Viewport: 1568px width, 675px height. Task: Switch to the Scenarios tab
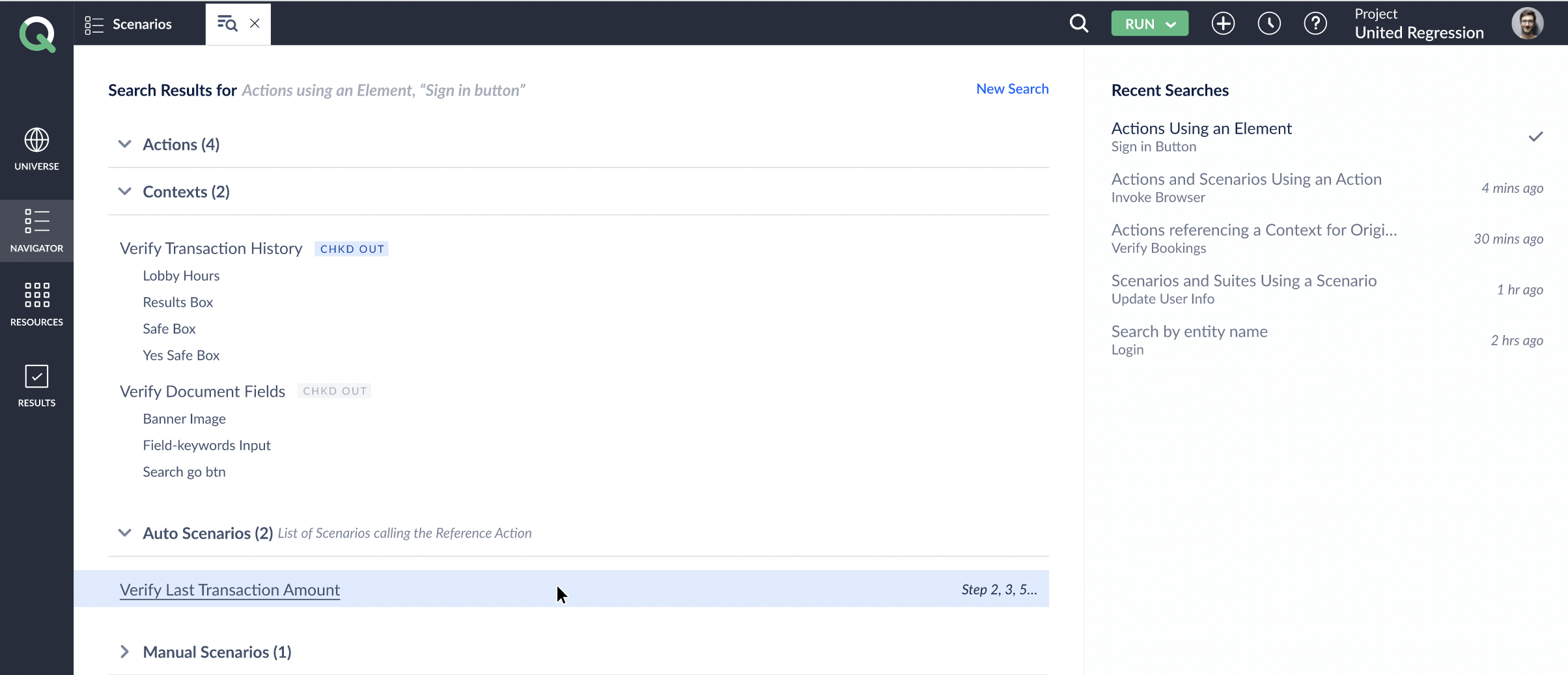129,24
